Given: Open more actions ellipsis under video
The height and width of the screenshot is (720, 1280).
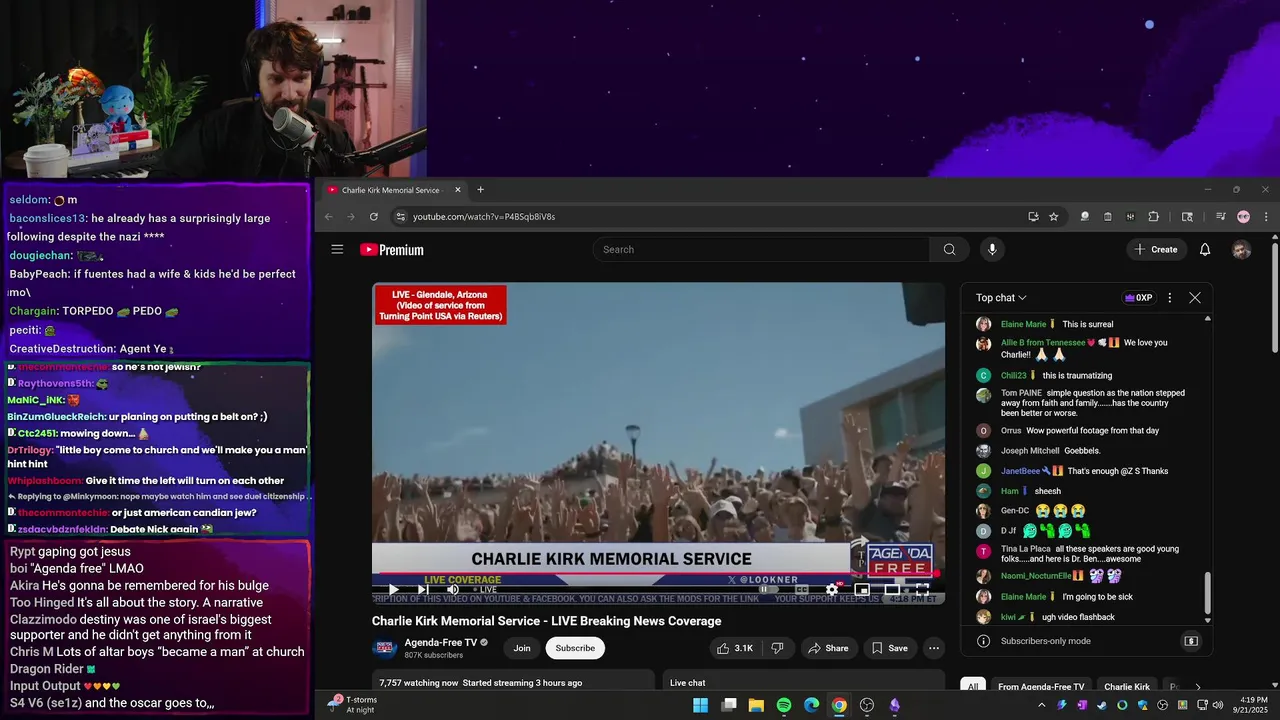Looking at the screenshot, I should click(x=934, y=648).
